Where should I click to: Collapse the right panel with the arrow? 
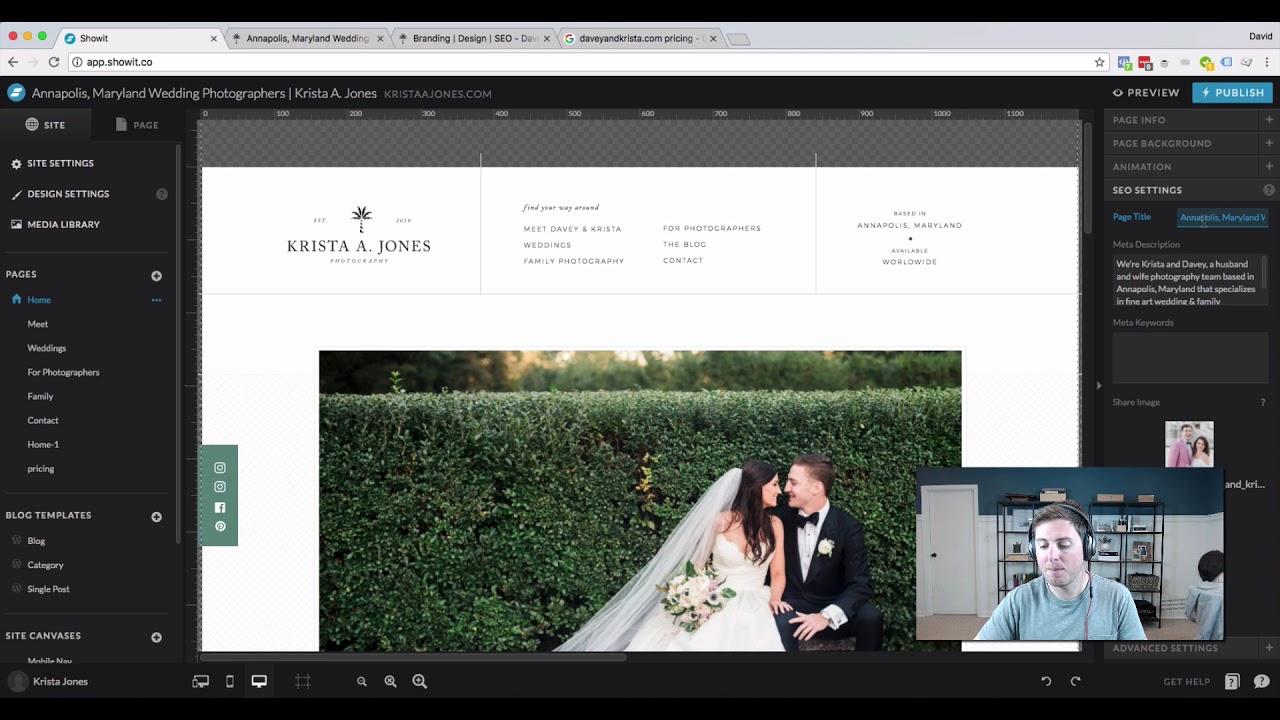1098,385
